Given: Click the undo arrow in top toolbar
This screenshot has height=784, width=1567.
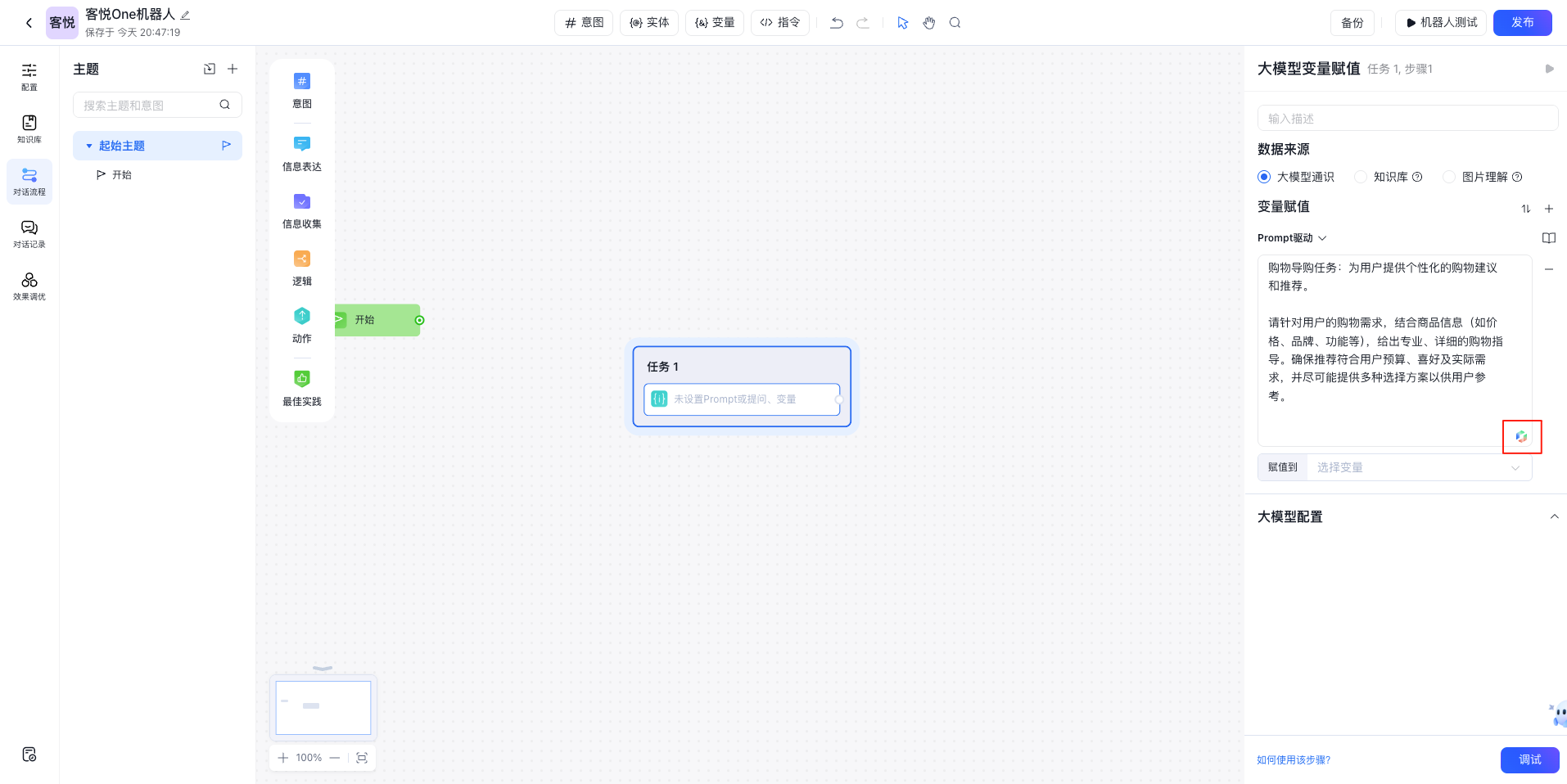Looking at the screenshot, I should point(836,23).
